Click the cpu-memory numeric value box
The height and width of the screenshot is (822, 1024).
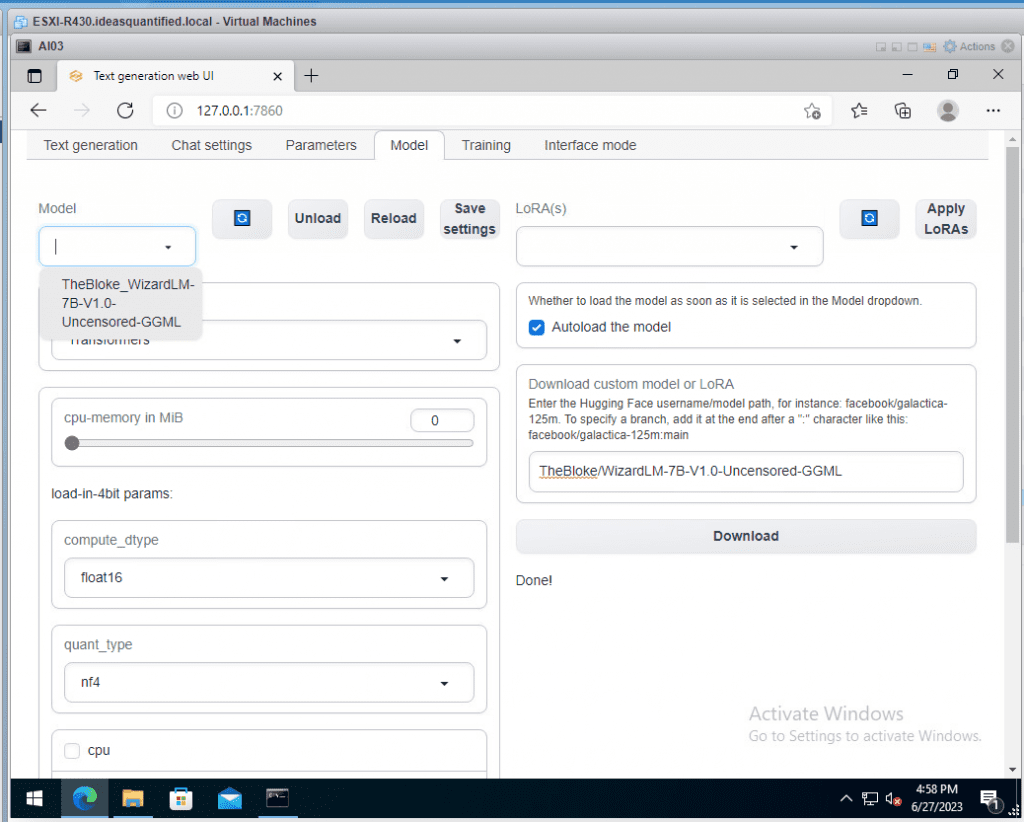pos(442,420)
